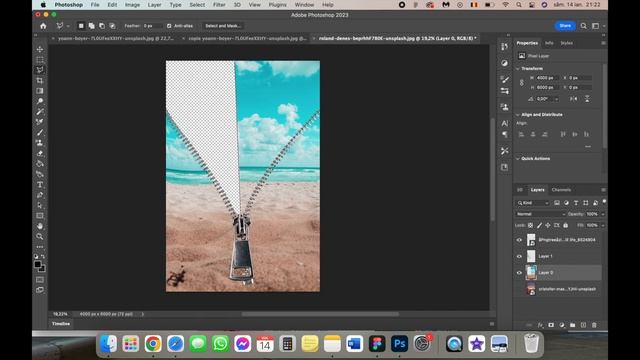640x360 pixels.
Task: Add a layer mask
Action: point(551,325)
